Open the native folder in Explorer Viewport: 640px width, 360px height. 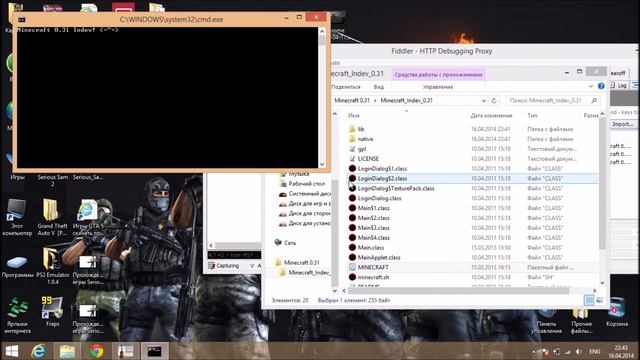pyautogui.click(x=365, y=139)
